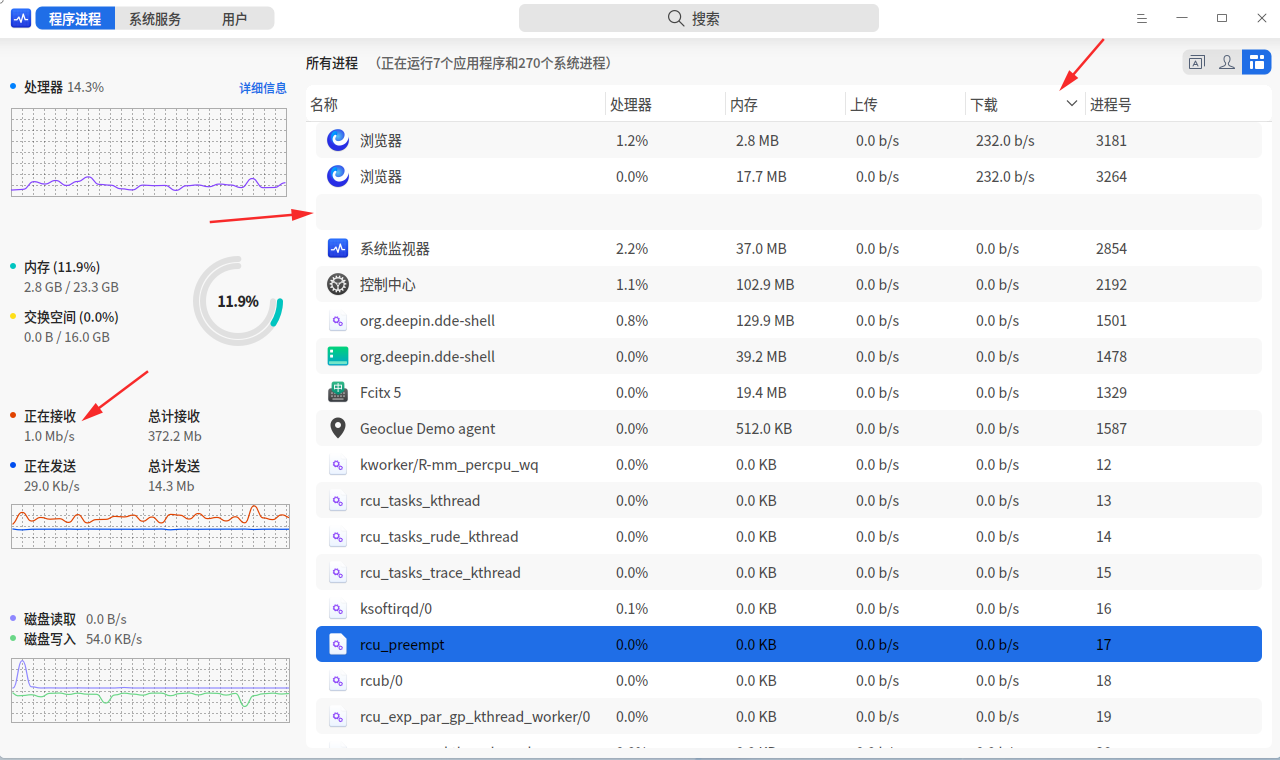Toggle the all-processes grid view
Viewport: 1280px width, 760px height.
(1256, 62)
